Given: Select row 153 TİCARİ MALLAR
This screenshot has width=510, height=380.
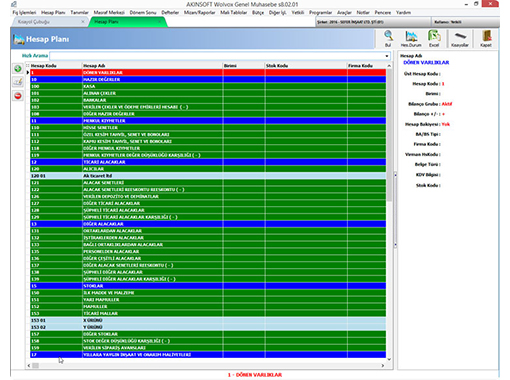Looking at the screenshot, I should 208,314.
